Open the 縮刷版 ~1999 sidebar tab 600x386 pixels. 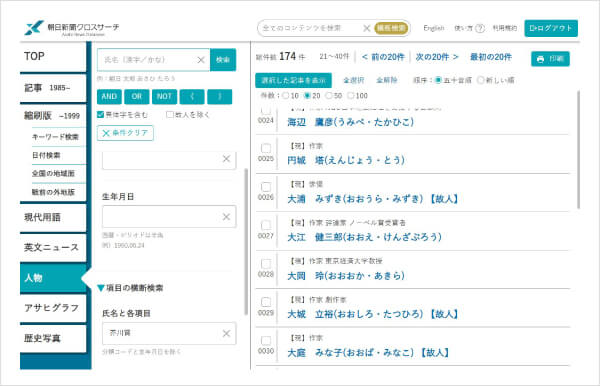[x=53, y=115]
